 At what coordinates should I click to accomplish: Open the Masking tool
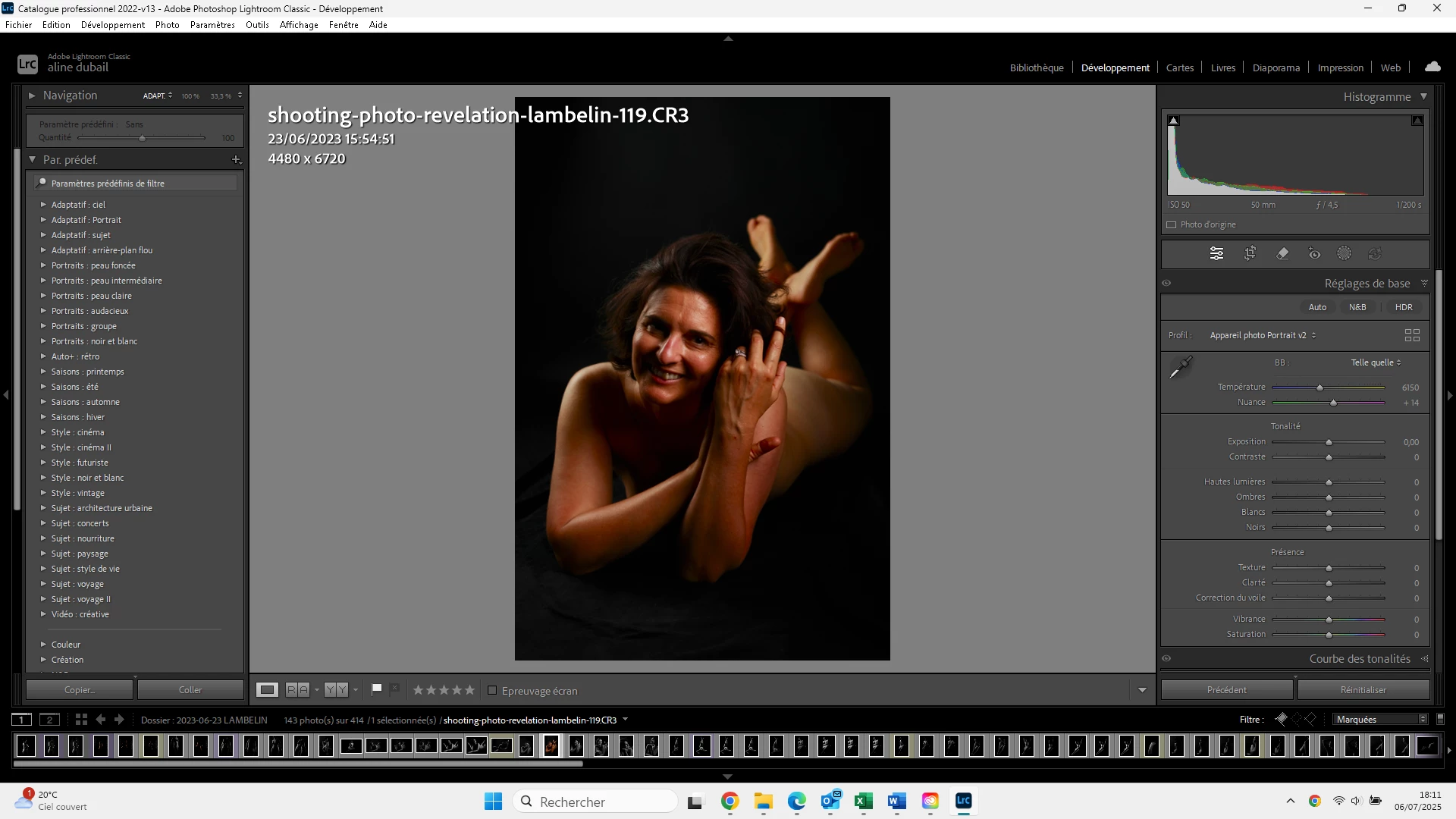(x=1344, y=254)
